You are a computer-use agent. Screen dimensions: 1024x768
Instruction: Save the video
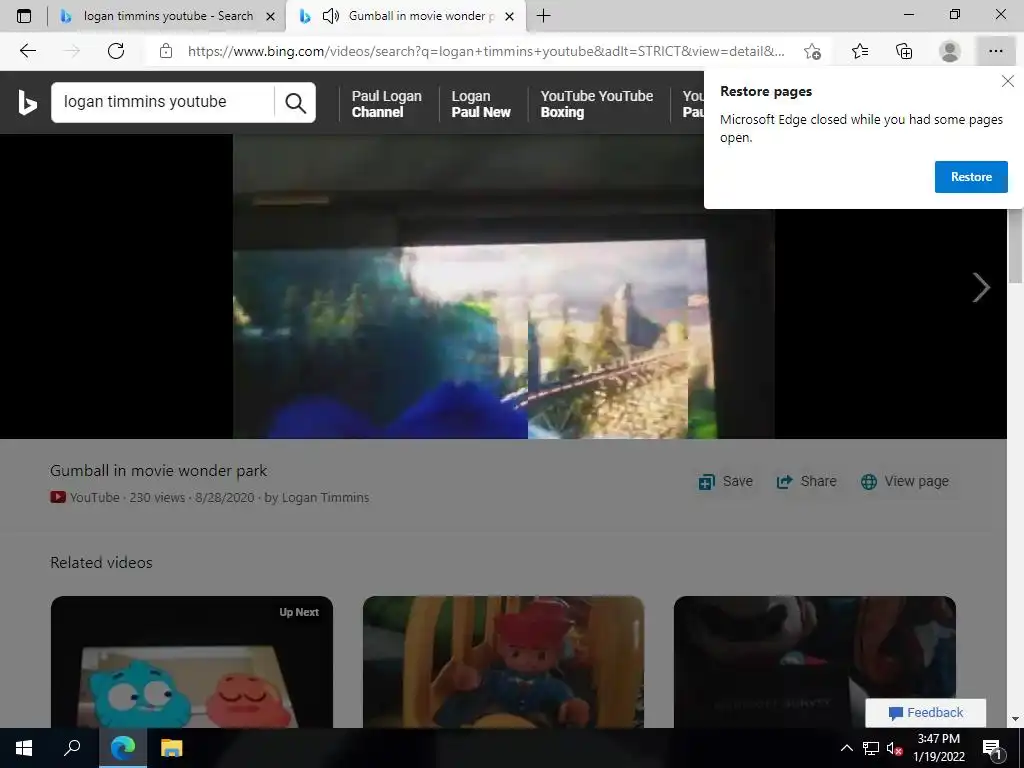tap(726, 481)
